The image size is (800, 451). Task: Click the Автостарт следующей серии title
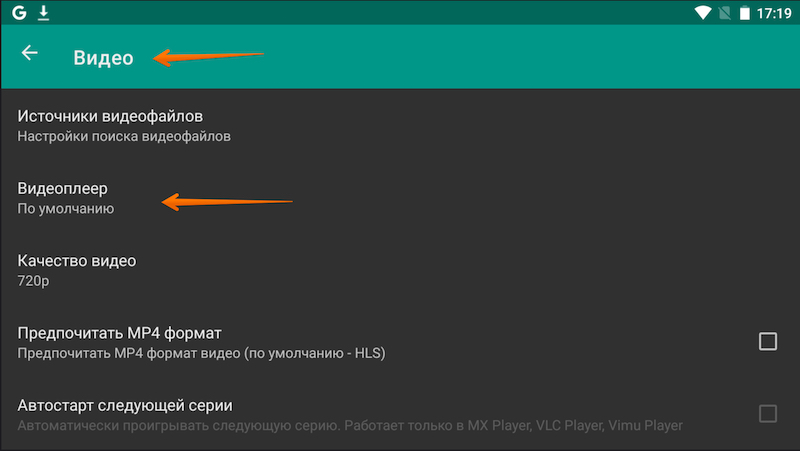click(x=125, y=406)
